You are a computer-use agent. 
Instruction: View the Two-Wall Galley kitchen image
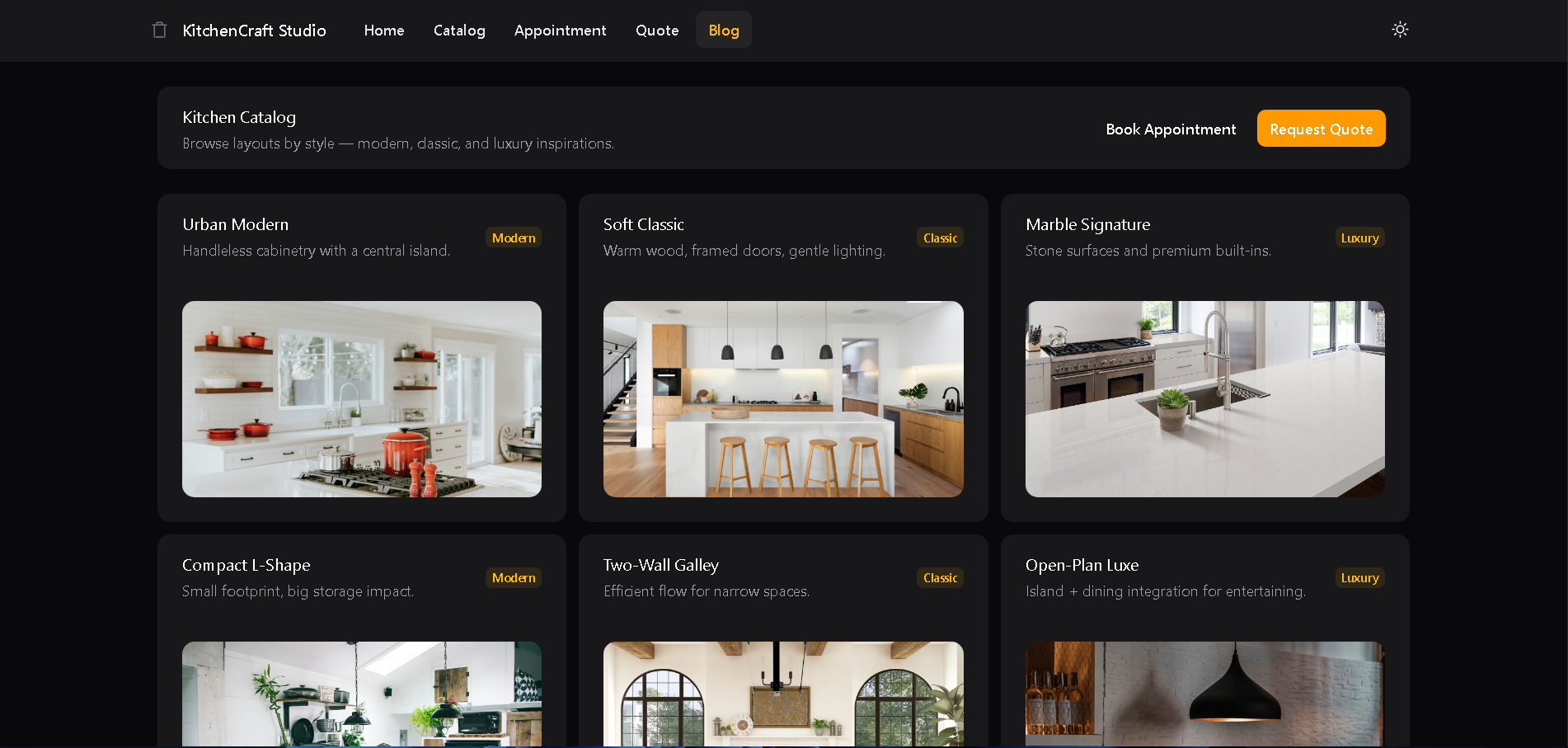pos(783,694)
